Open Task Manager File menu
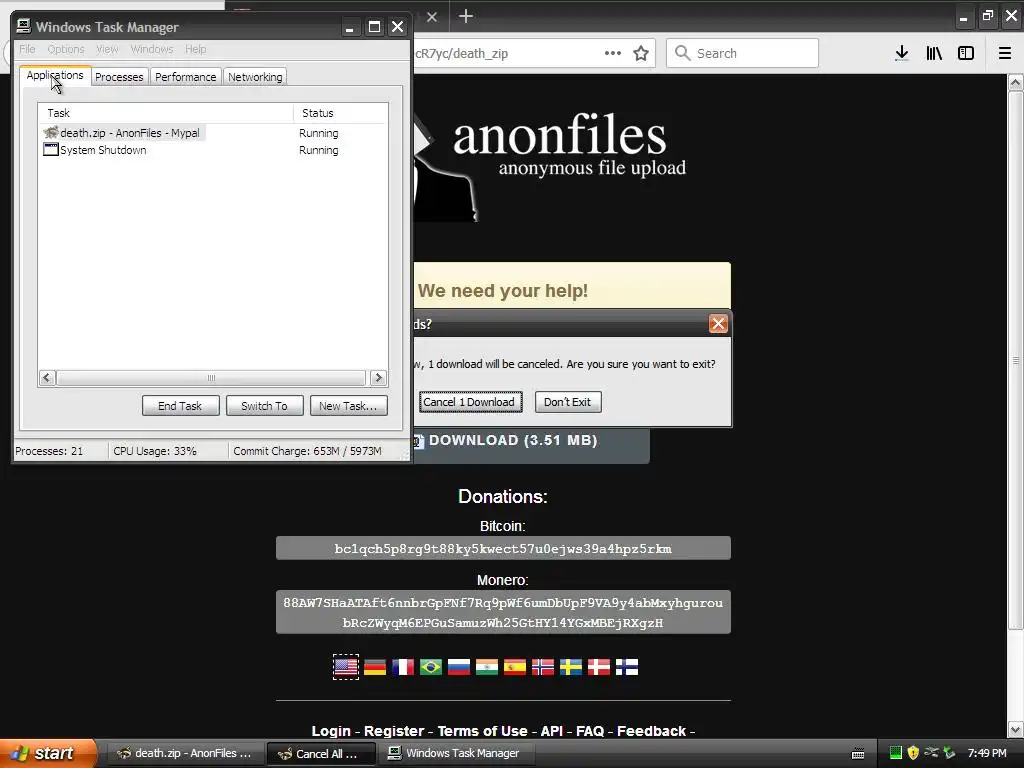The image size is (1024, 768). tap(27, 49)
